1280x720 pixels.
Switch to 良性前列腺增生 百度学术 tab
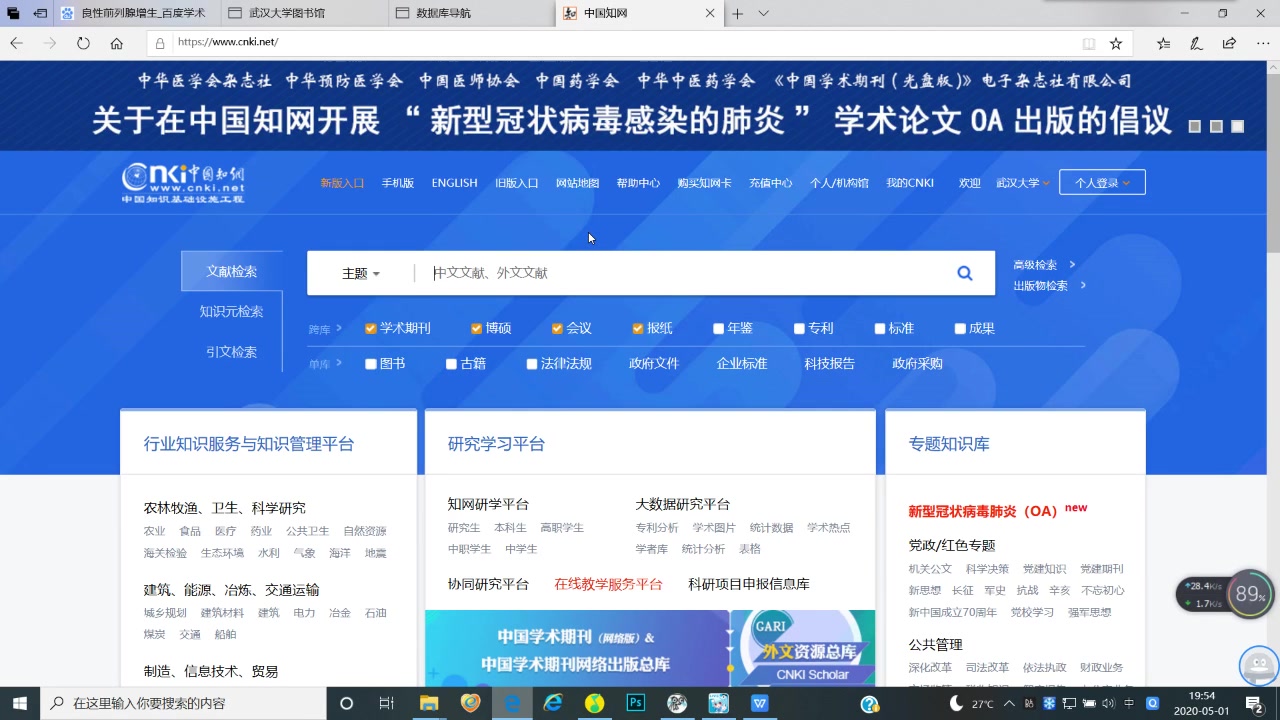tap(137, 13)
